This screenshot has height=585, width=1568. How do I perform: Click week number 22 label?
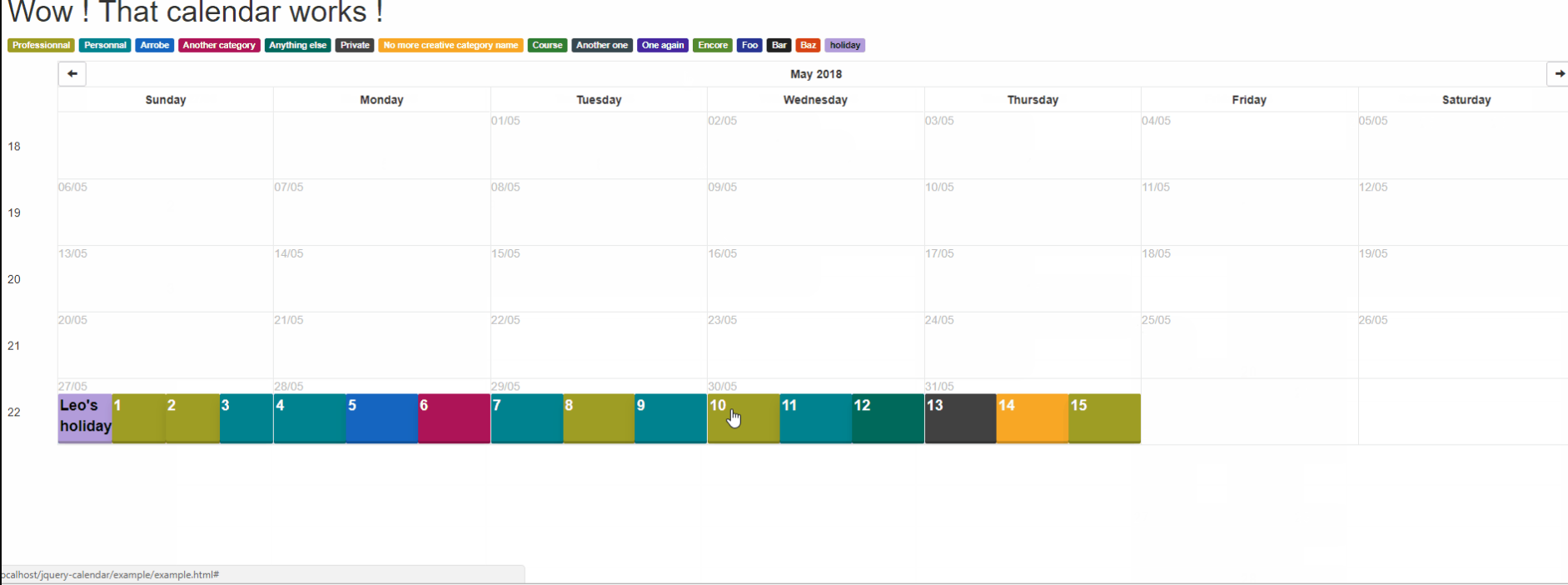(14, 412)
